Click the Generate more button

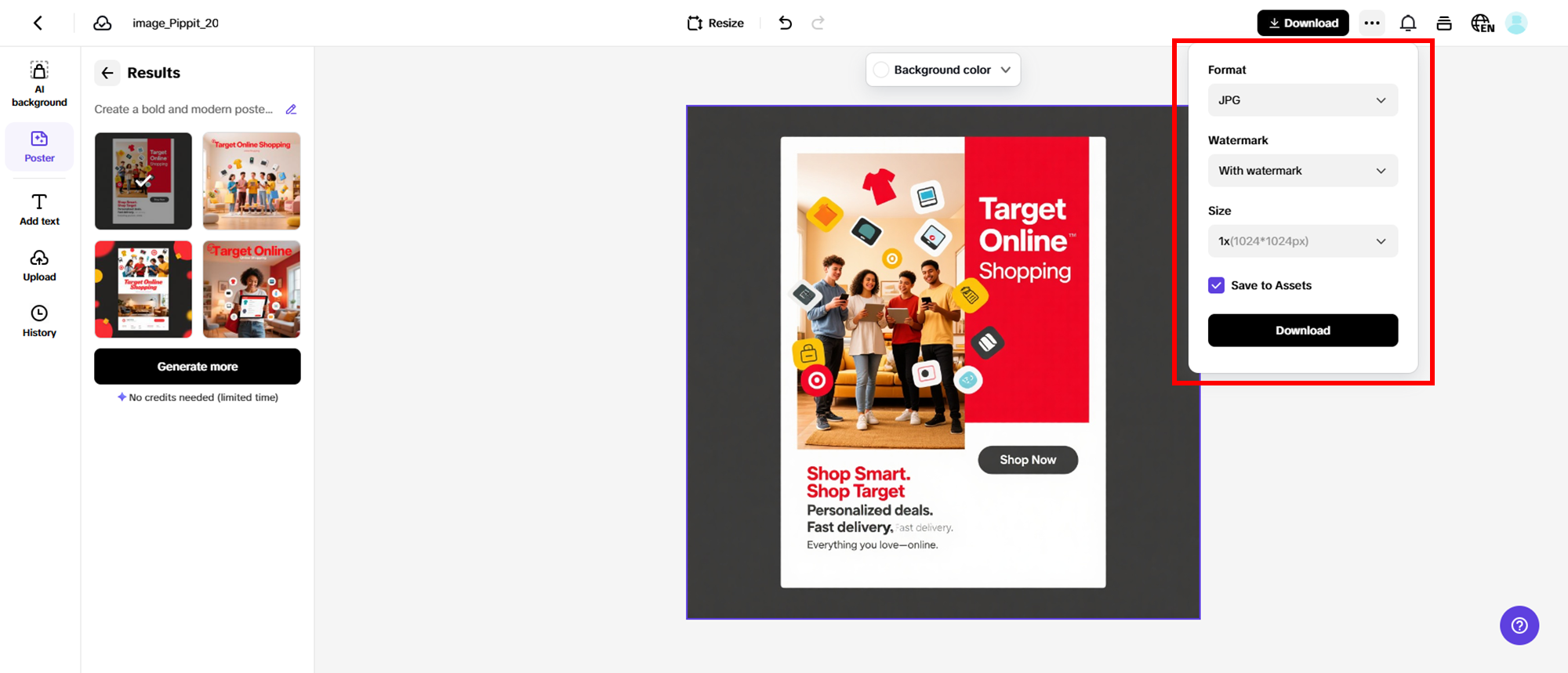pyautogui.click(x=198, y=367)
